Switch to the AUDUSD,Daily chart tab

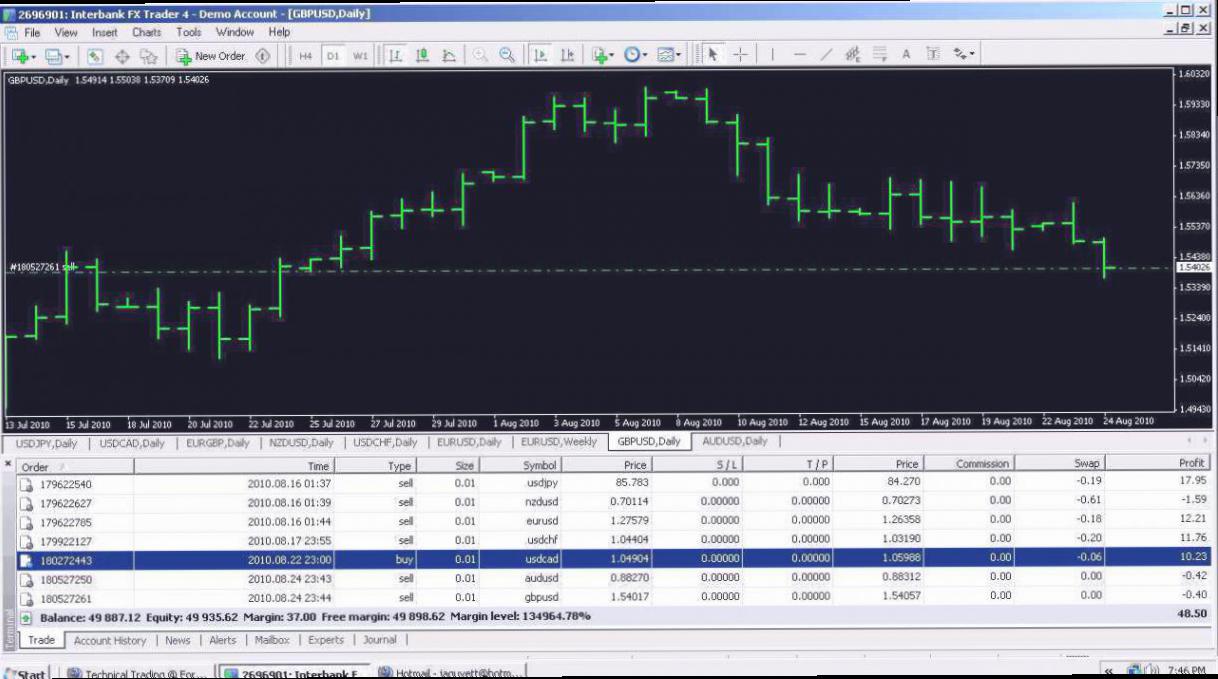click(x=735, y=441)
